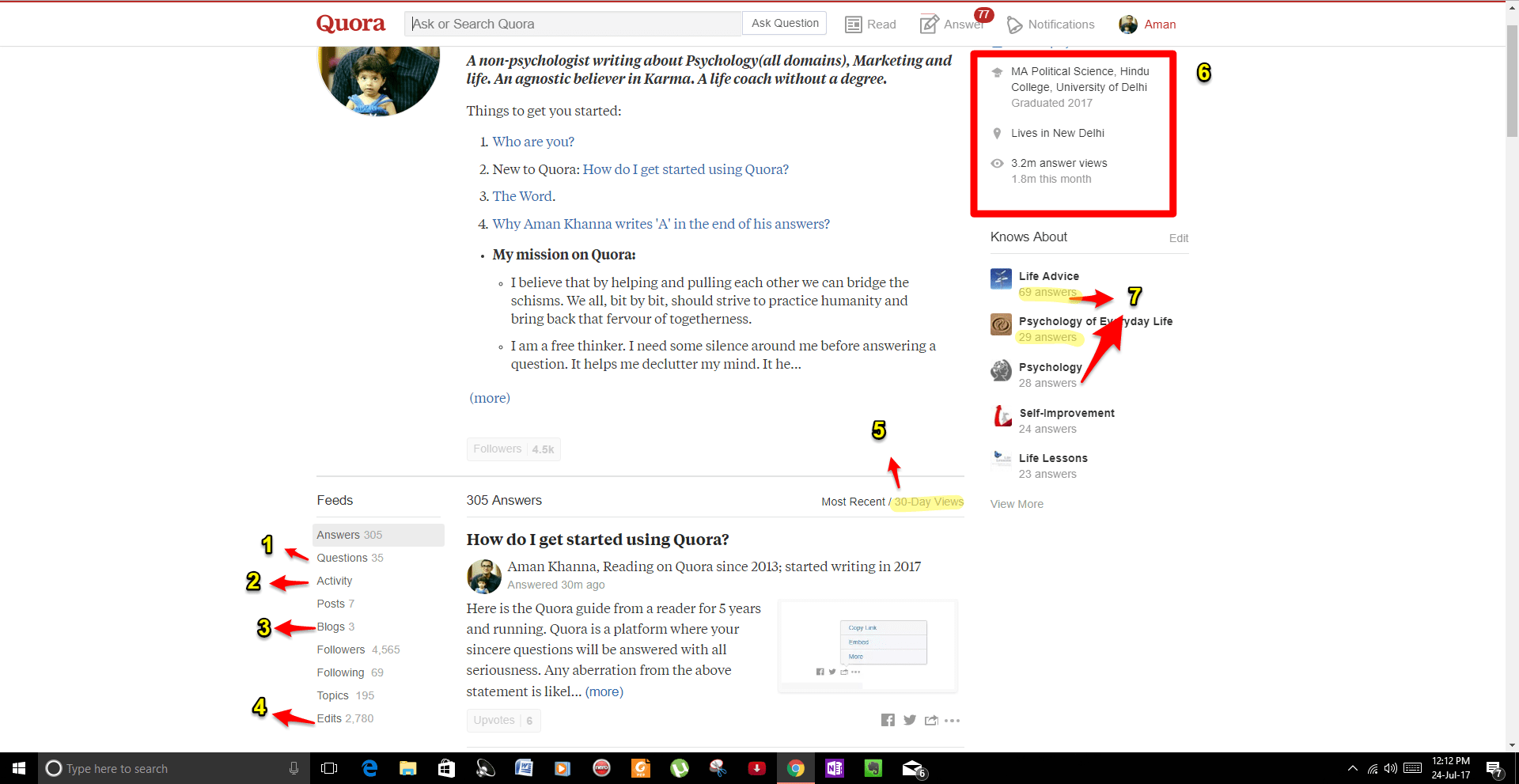Click the Psychology of Everyday Life topic icon
Screen dimensions: 1519x784
tap(1001, 324)
